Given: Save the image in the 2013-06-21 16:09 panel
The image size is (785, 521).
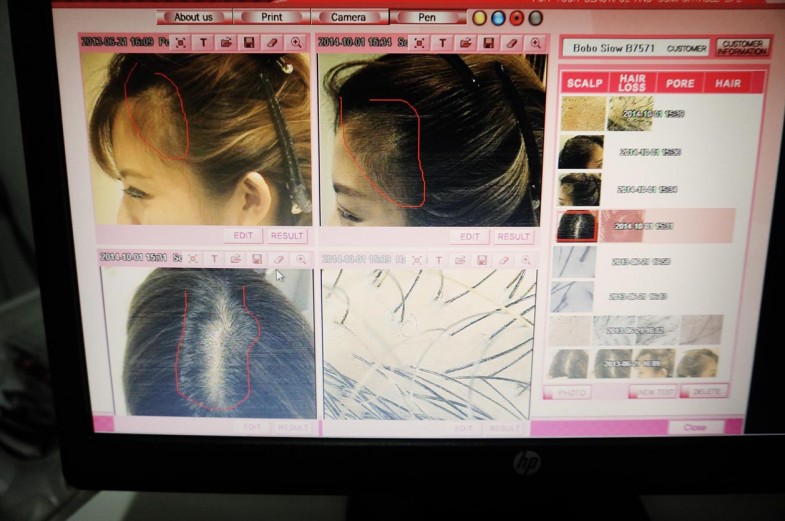Looking at the screenshot, I should click(249, 43).
